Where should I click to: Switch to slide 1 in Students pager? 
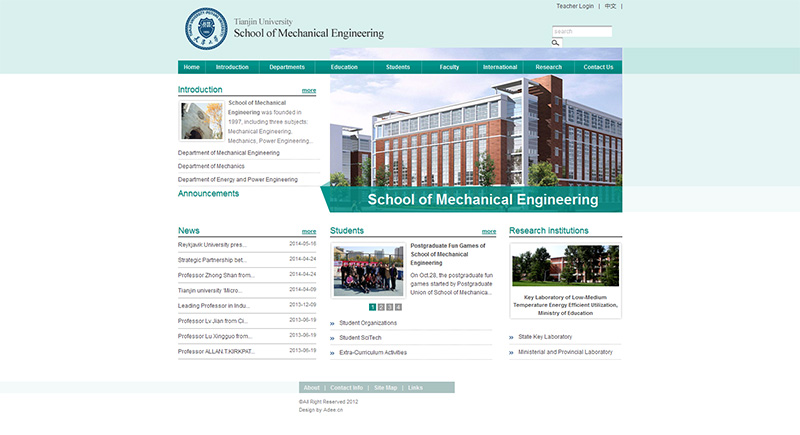point(373,307)
